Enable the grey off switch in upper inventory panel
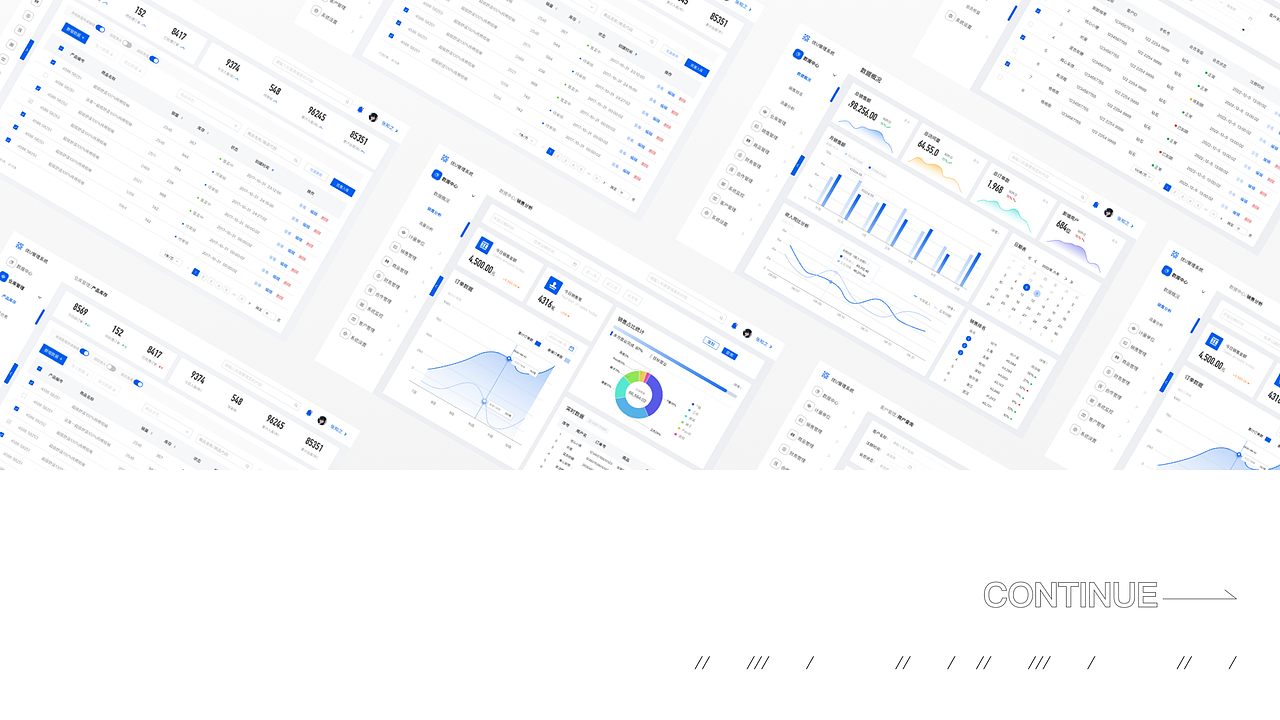The image size is (1280, 720). pyautogui.click(x=127, y=44)
